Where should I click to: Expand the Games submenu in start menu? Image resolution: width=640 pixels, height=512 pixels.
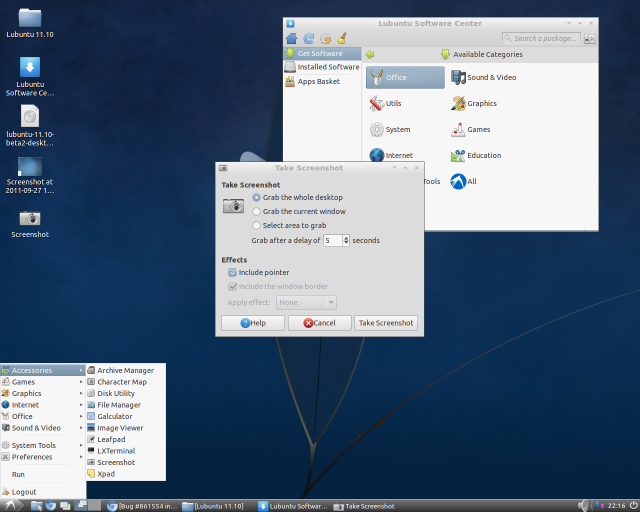click(43, 382)
